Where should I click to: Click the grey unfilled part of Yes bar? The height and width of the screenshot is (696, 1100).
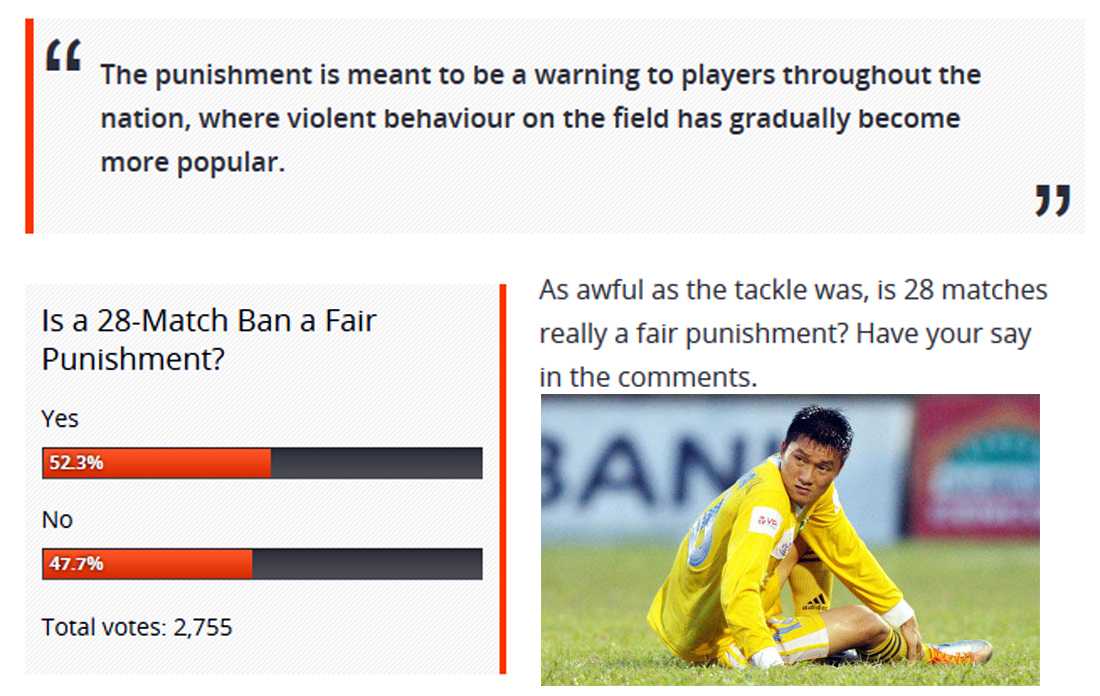376,463
